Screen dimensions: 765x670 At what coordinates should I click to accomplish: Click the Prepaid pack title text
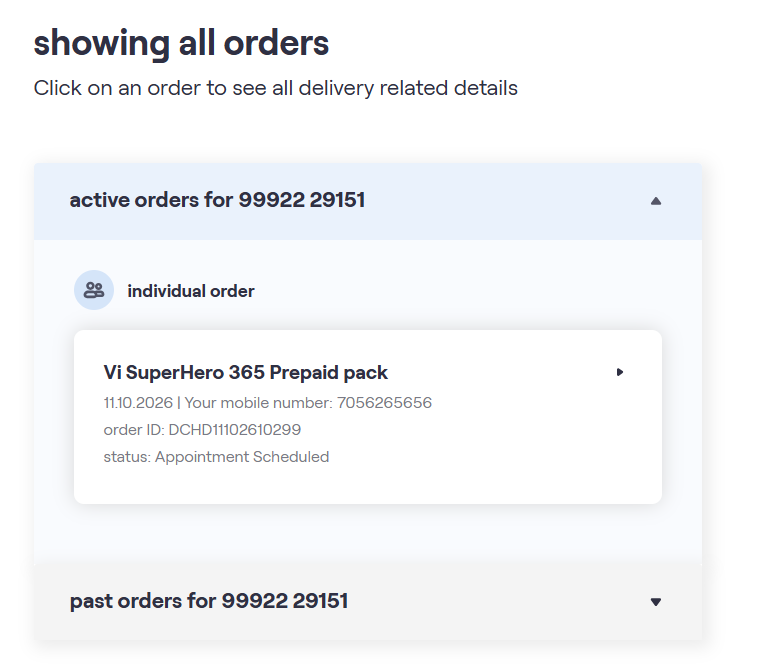click(x=328, y=373)
